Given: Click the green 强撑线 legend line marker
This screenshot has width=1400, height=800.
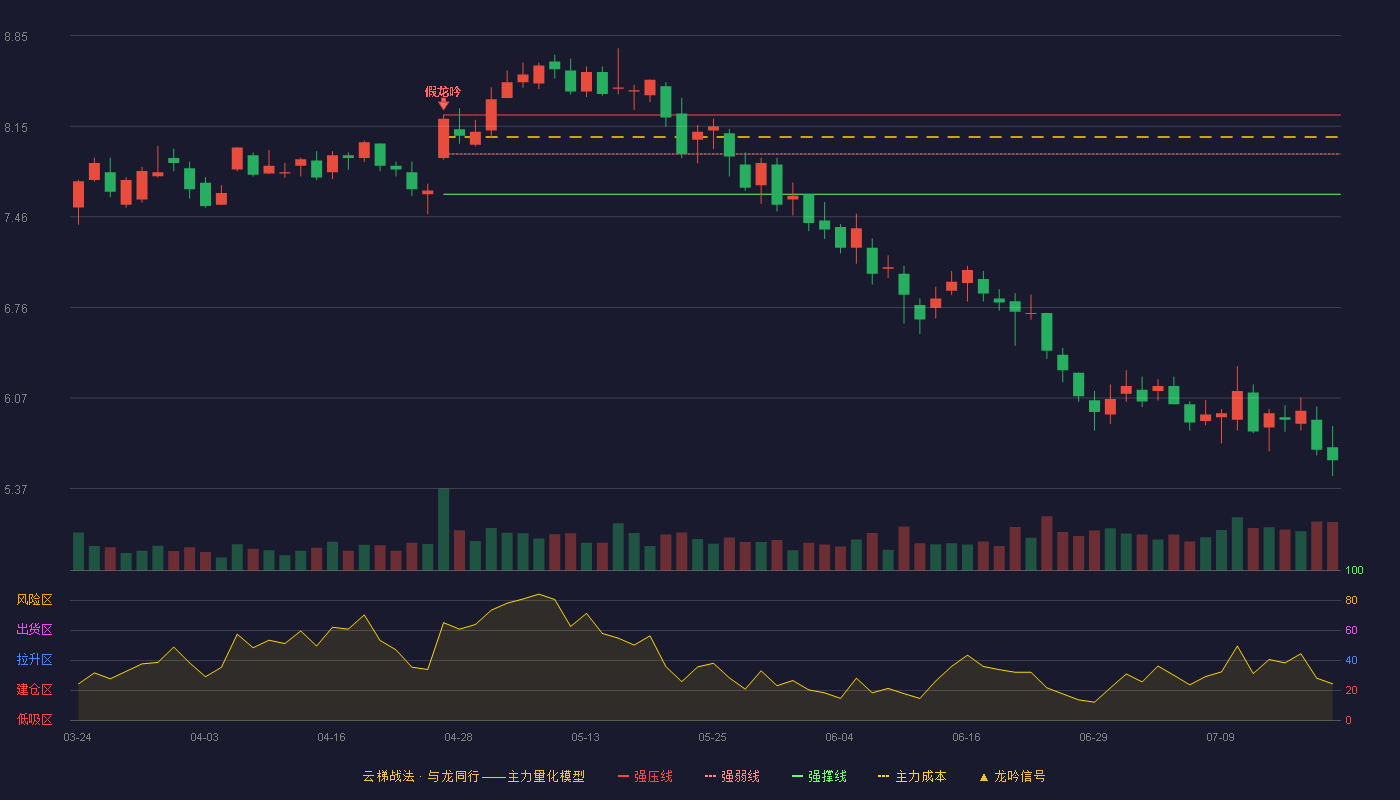Looking at the screenshot, I should (797, 776).
